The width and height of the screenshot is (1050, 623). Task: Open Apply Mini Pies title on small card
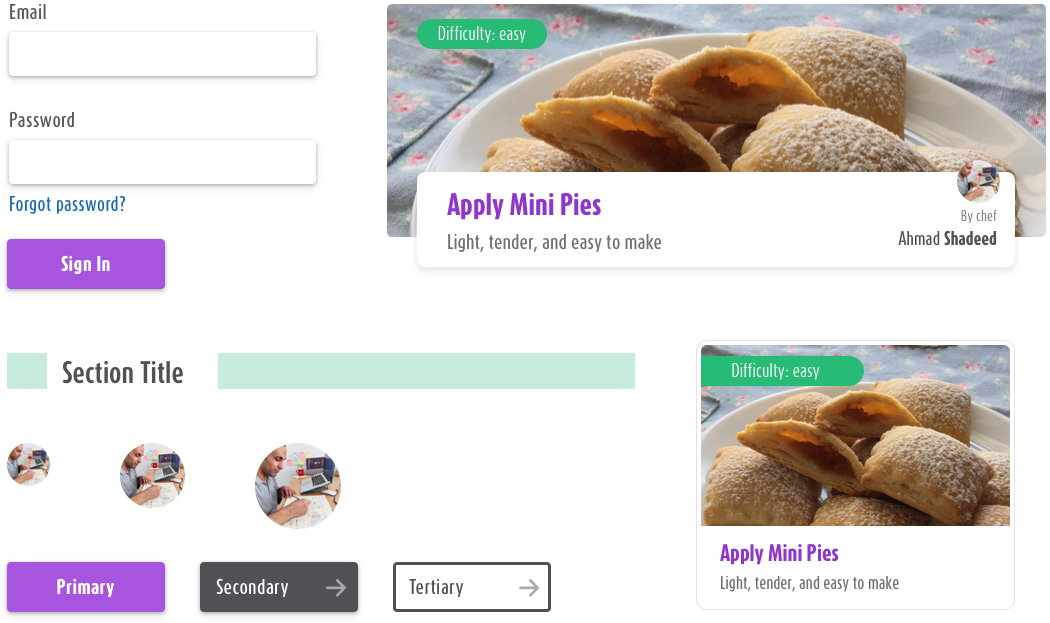[779, 553]
